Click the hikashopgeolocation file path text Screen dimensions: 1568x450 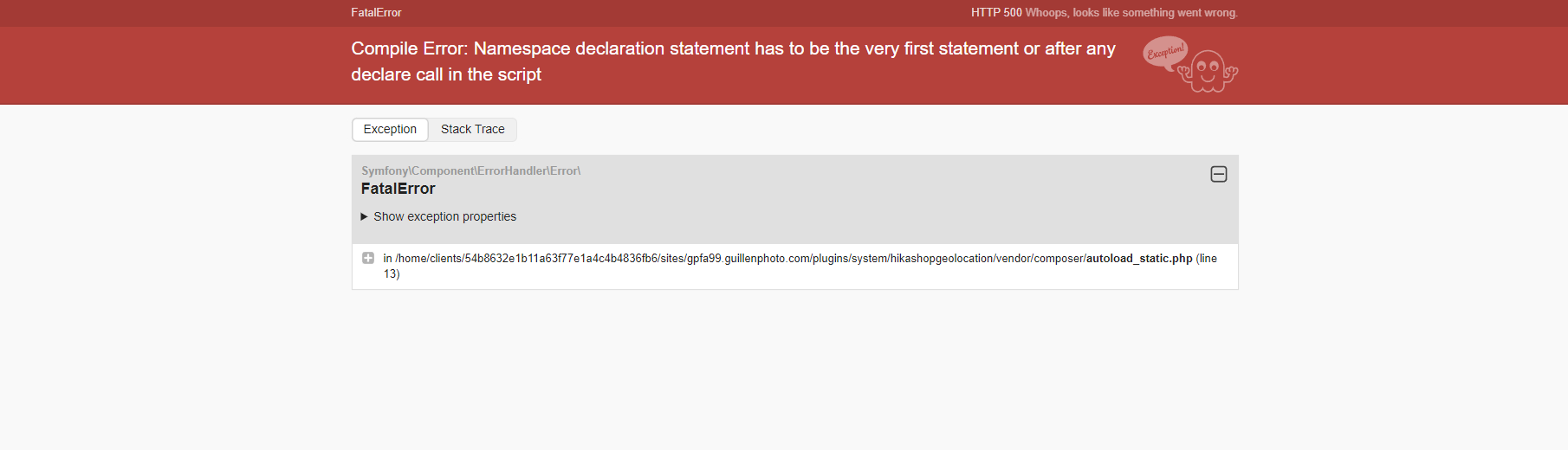(x=736, y=259)
